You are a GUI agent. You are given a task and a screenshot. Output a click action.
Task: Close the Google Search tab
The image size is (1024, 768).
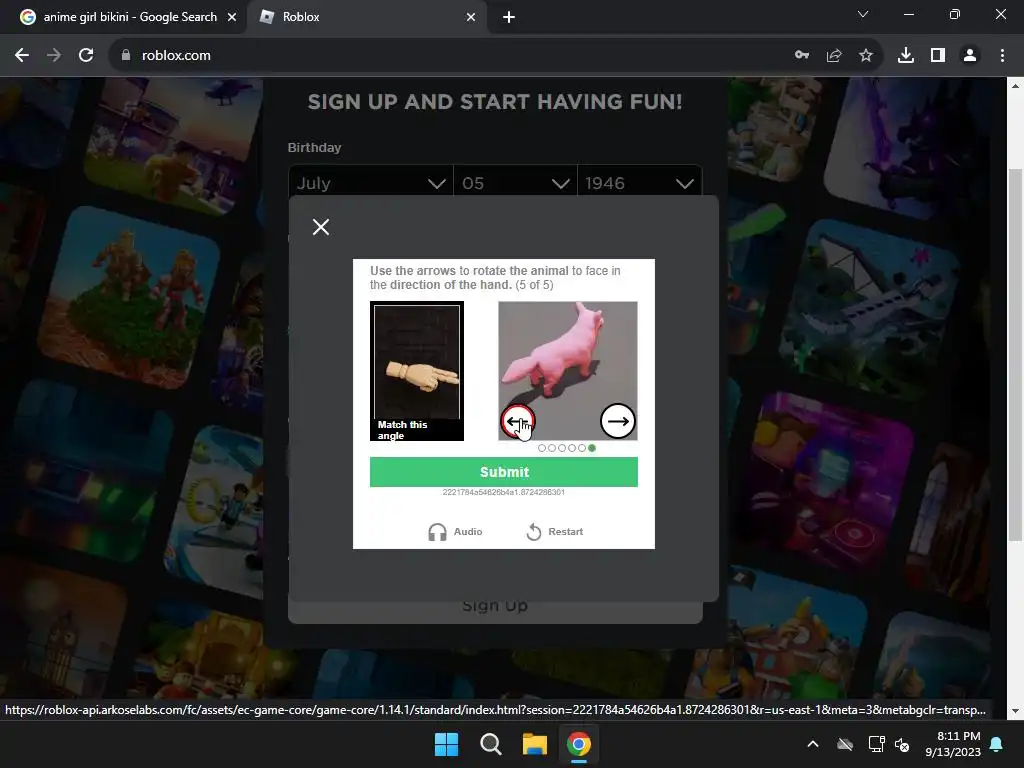[232, 17]
